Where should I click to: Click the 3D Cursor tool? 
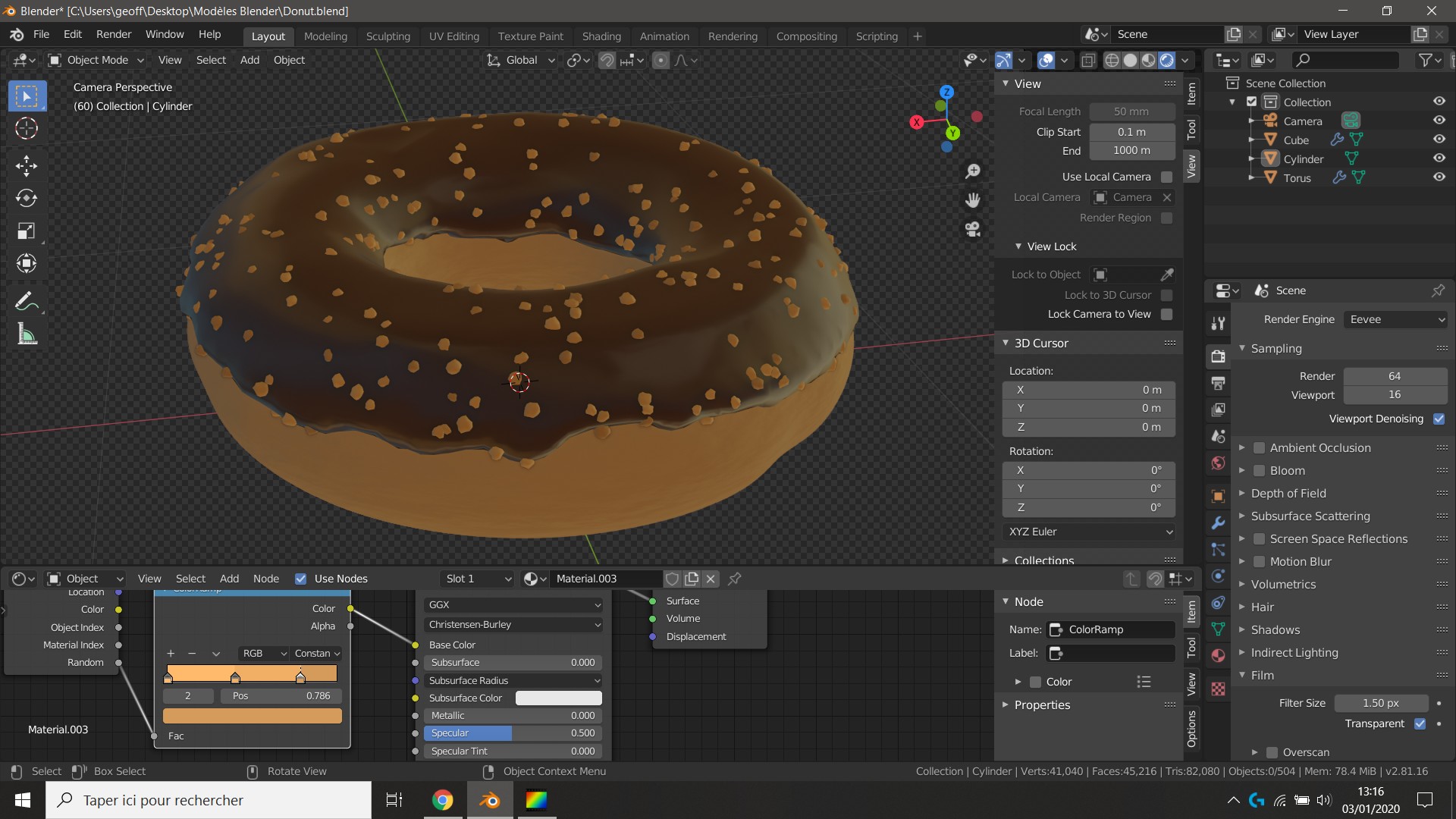click(27, 128)
